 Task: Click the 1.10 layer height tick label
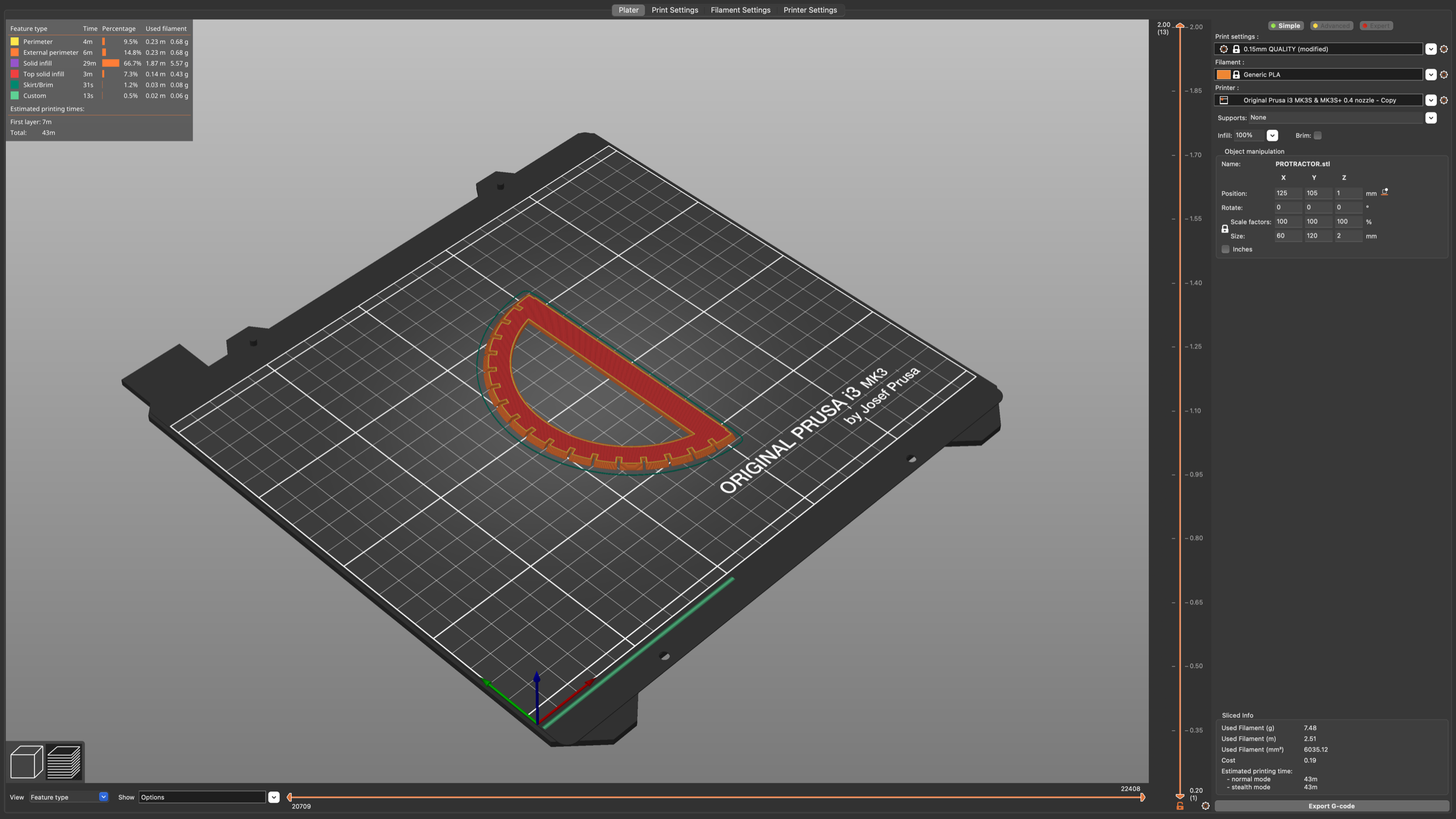pyautogui.click(x=1195, y=411)
